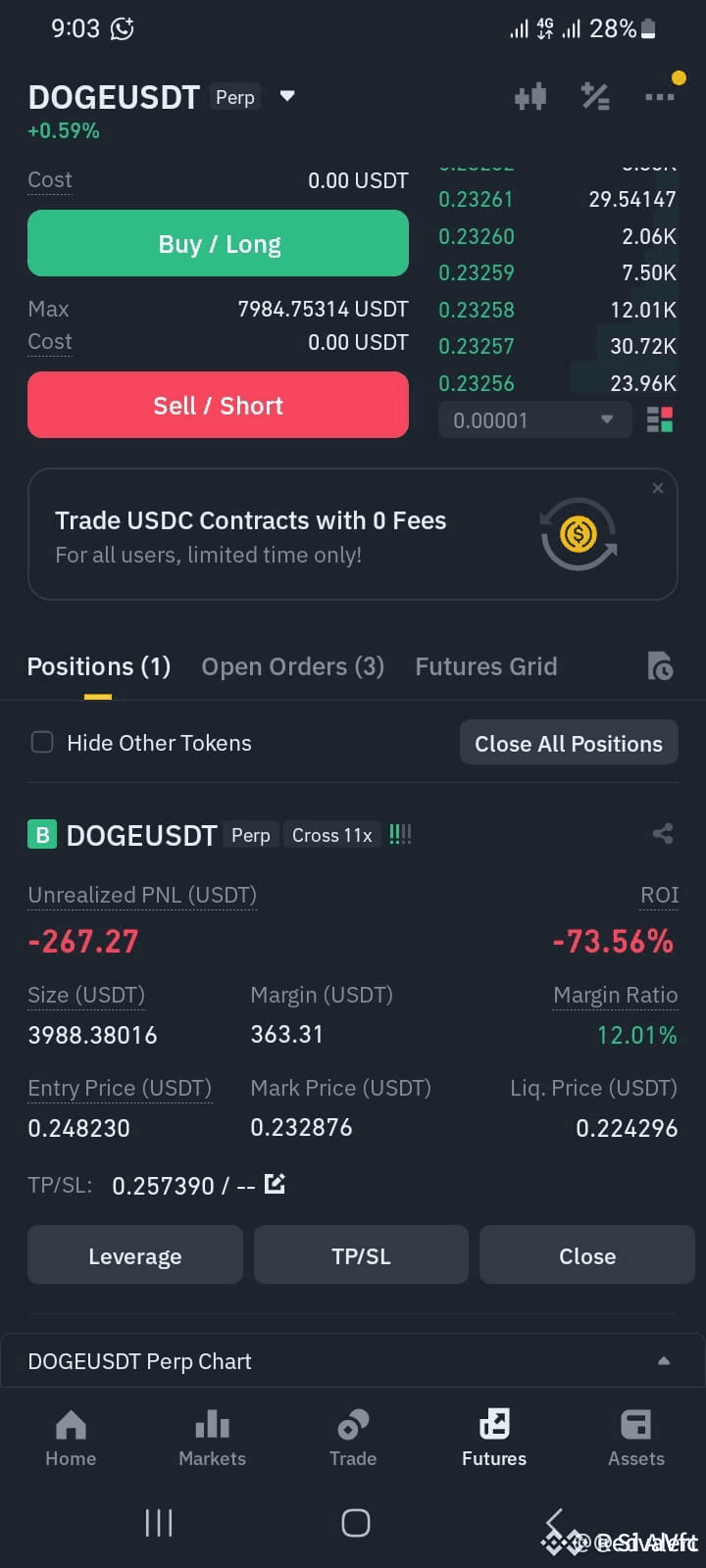Tap the order book layout icon

click(660, 420)
